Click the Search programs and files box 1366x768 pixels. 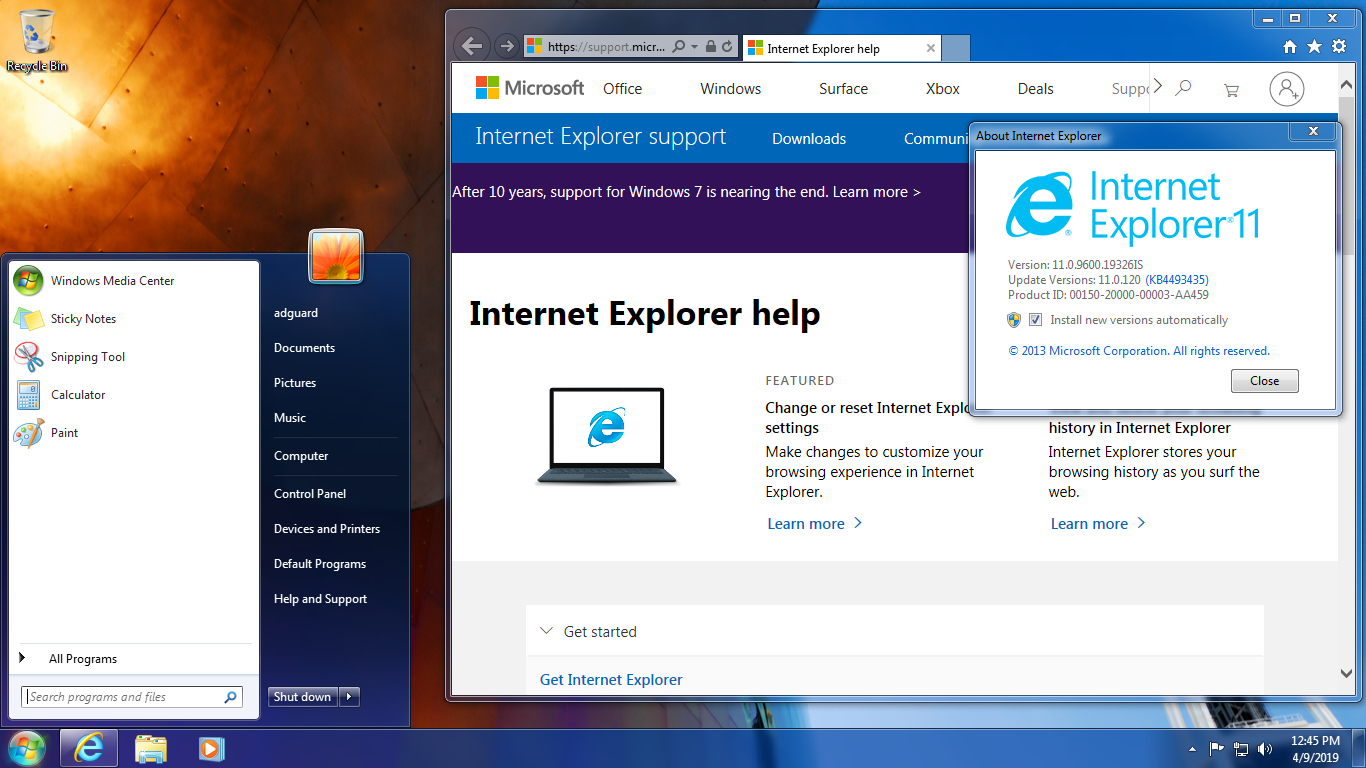tap(132, 697)
